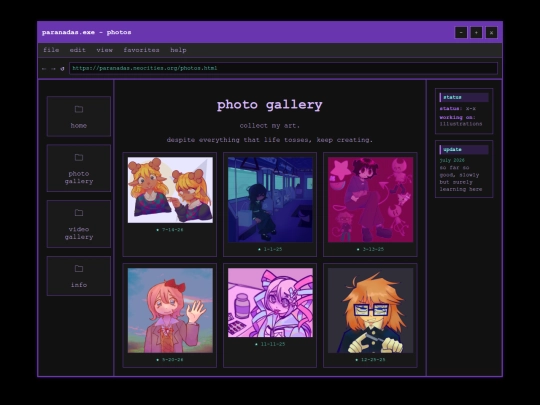Click the URL address field
This screenshot has width=540, height=405.
283,68
